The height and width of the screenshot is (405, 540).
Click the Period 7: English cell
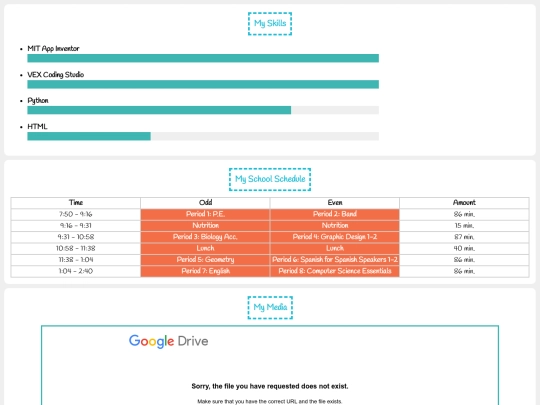205,271
